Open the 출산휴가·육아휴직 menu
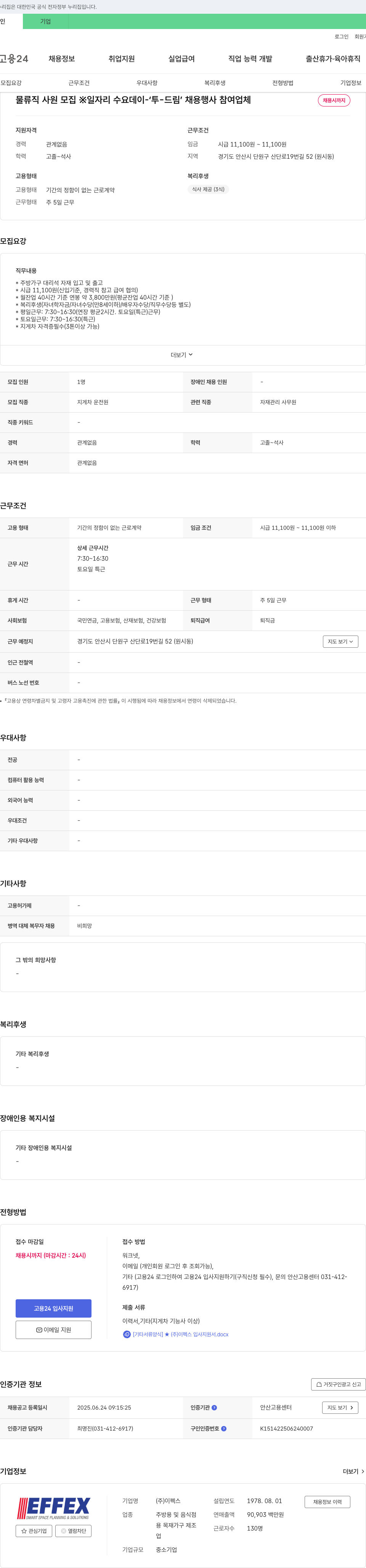Screen dimensions: 366x1568 coord(332,58)
